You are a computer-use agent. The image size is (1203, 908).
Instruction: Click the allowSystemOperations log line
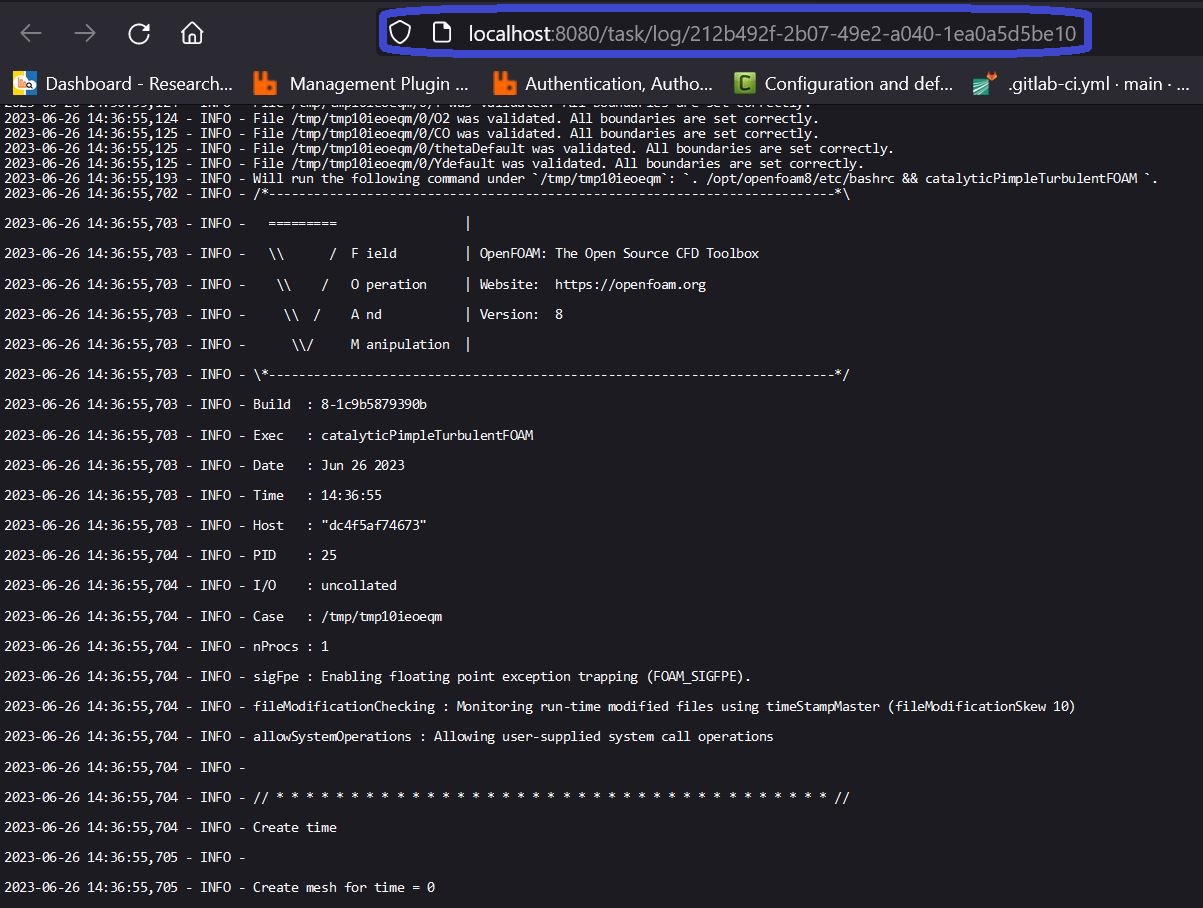[x=389, y=736]
